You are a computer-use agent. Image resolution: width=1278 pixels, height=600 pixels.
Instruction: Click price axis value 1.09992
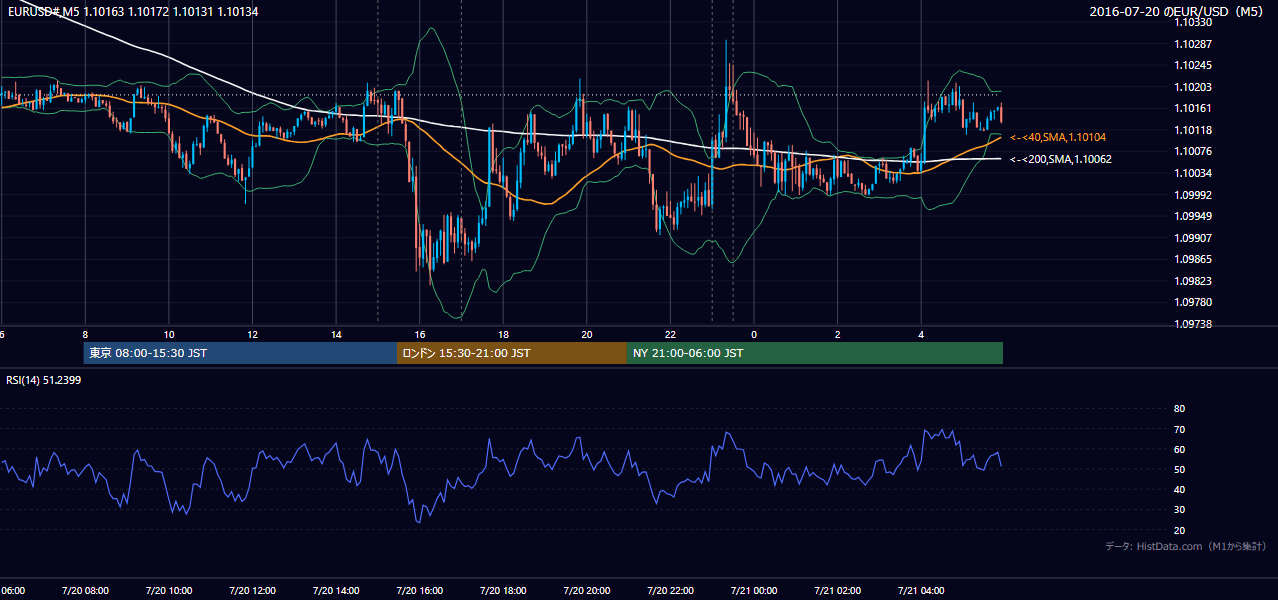pyautogui.click(x=1194, y=195)
